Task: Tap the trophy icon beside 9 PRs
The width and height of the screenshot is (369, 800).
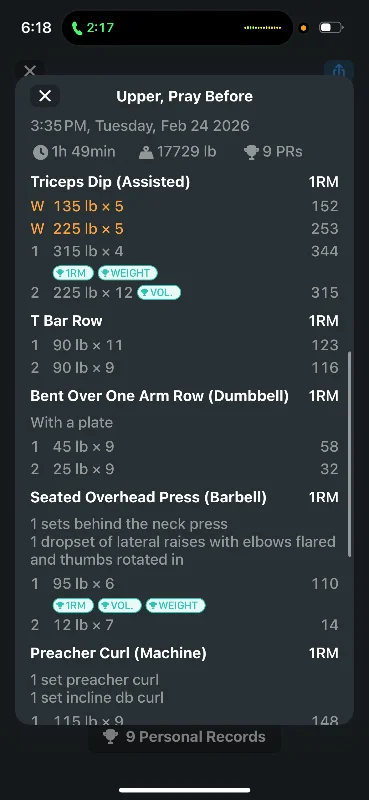Action: [251, 152]
